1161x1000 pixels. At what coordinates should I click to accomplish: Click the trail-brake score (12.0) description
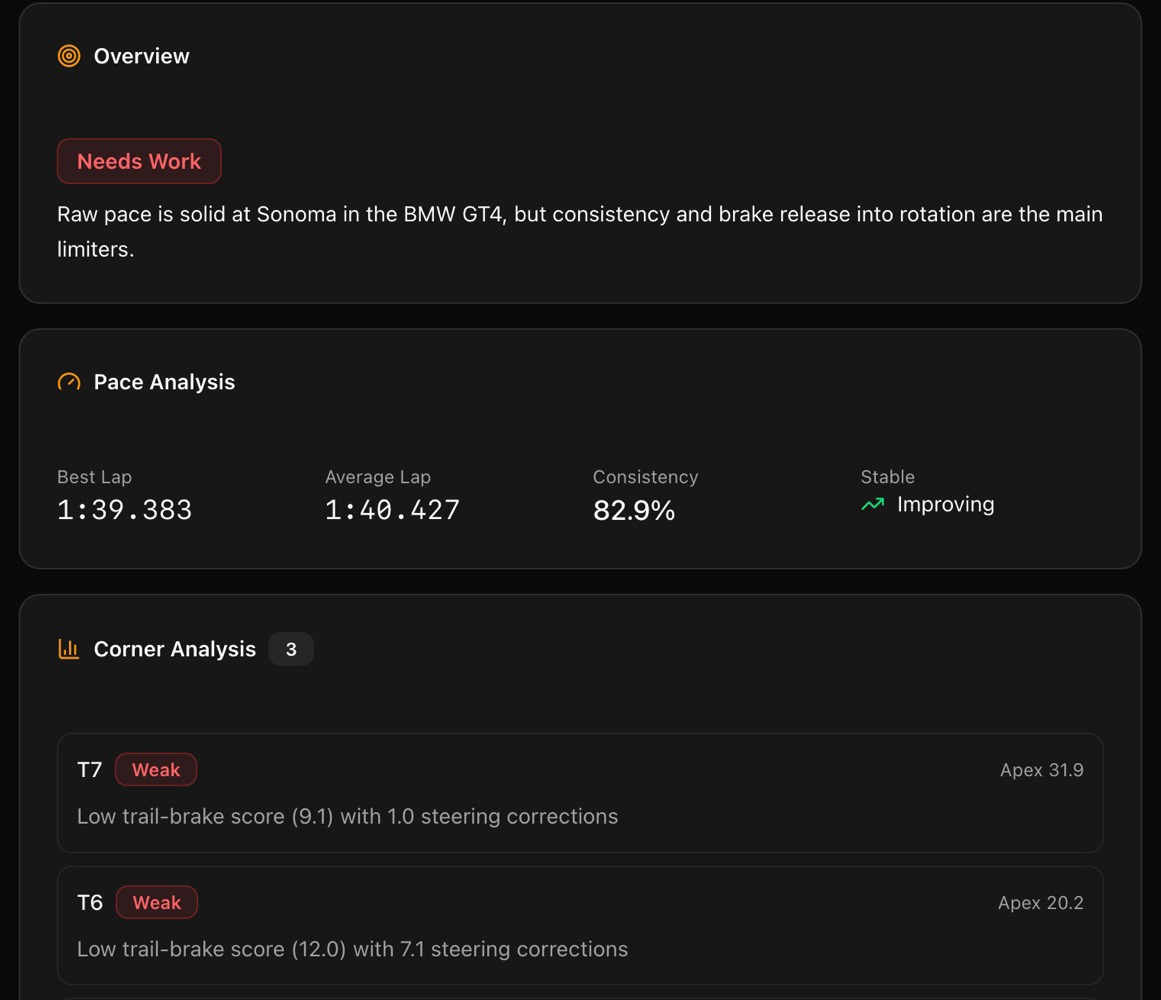click(352, 949)
